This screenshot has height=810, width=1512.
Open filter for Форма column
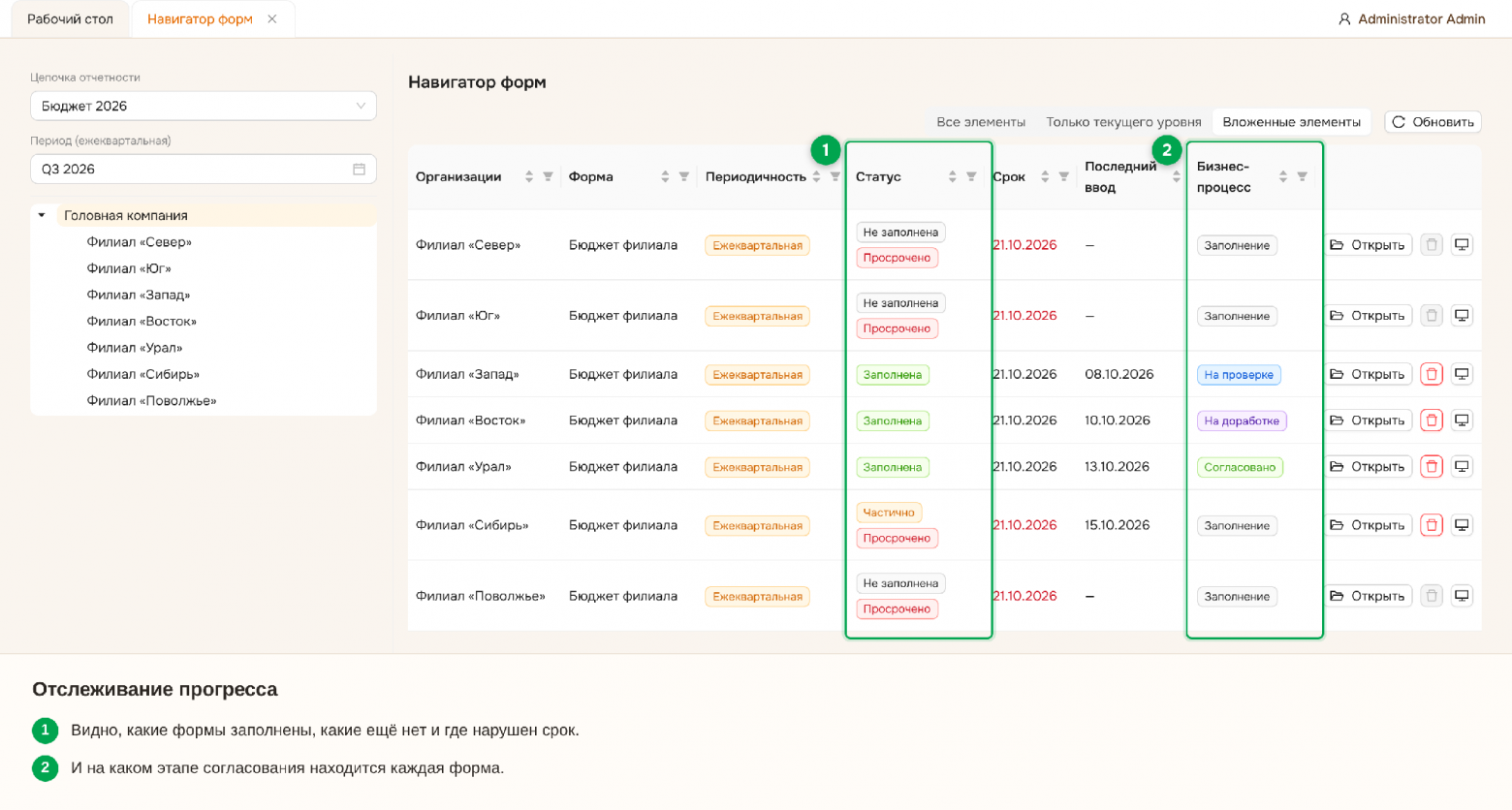683,176
